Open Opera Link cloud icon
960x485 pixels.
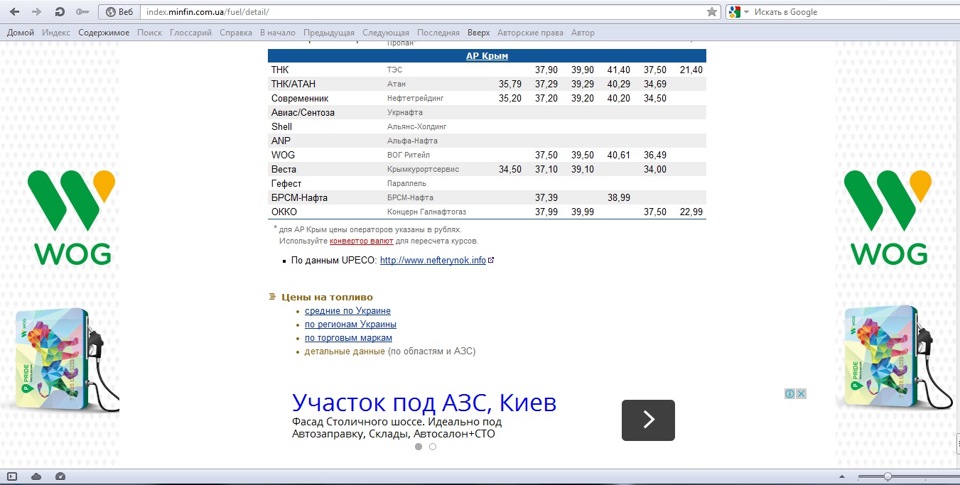36,476
